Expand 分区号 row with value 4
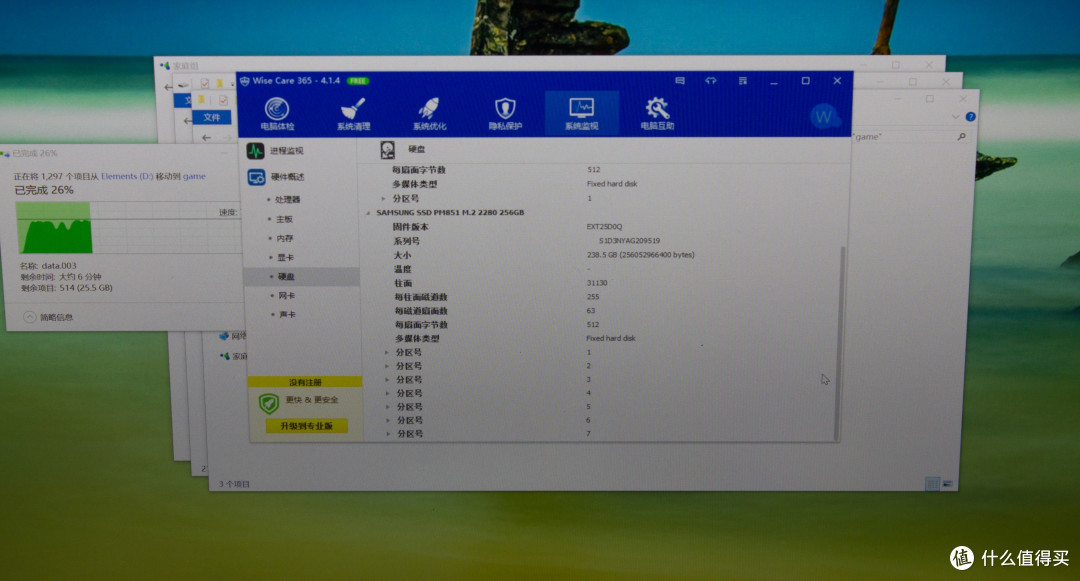 (x=388, y=393)
